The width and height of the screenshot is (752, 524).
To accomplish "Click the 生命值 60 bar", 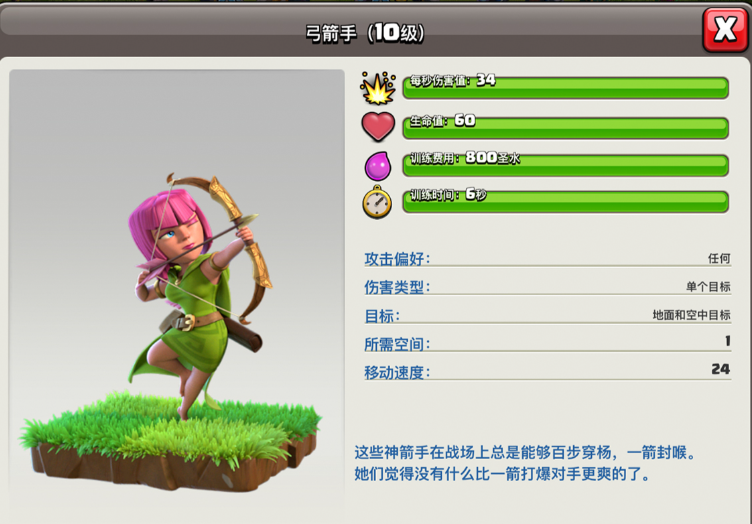I will 566,127.
